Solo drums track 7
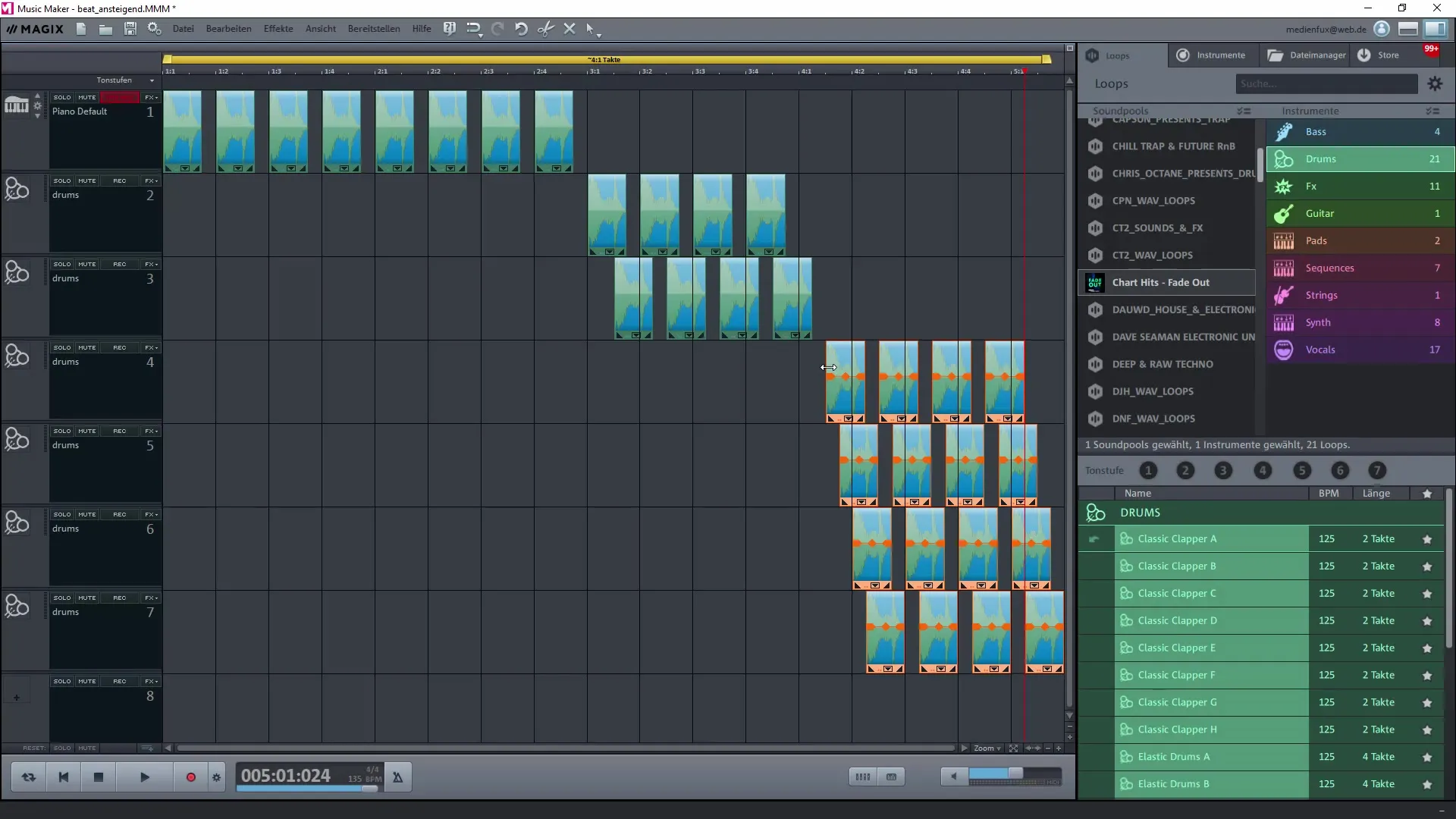This screenshot has width=1456, height=819. (x=62, y=598)
